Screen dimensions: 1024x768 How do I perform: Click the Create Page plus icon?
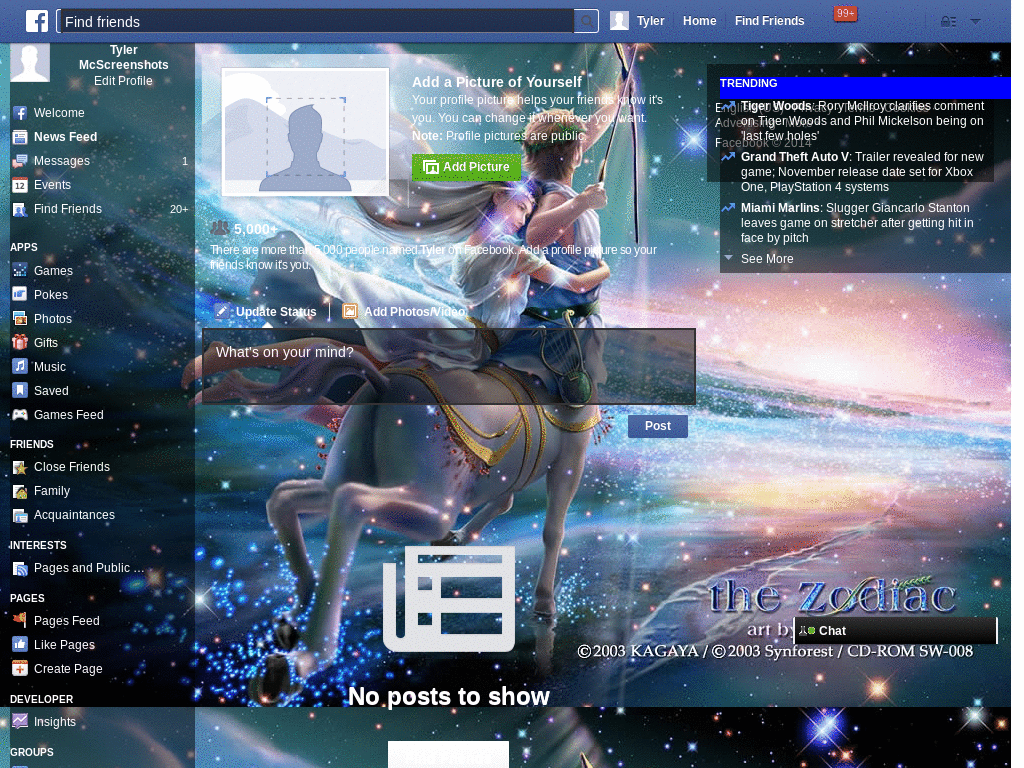coord(20,669)
